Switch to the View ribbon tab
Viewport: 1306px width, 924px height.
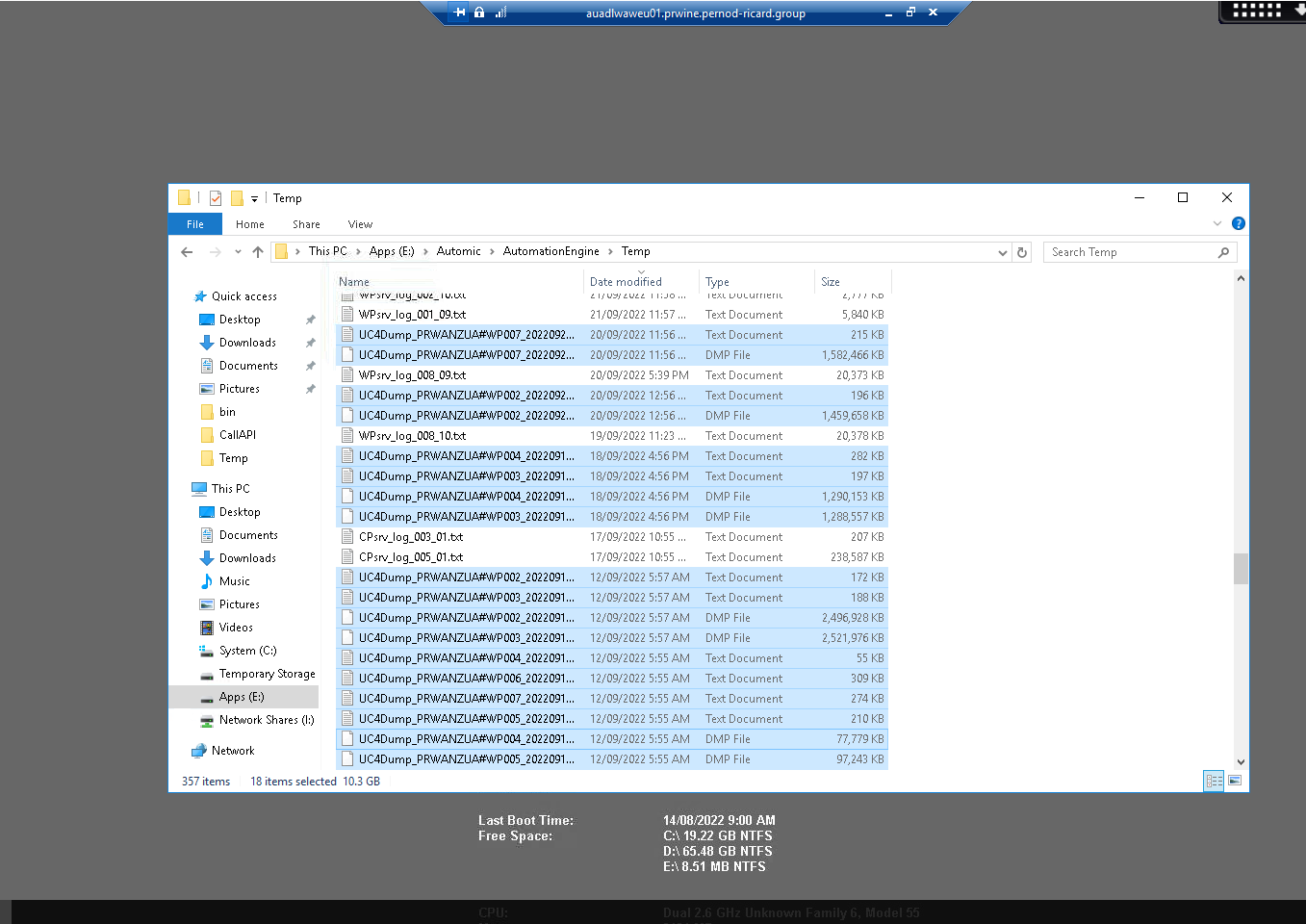point(360,223)
